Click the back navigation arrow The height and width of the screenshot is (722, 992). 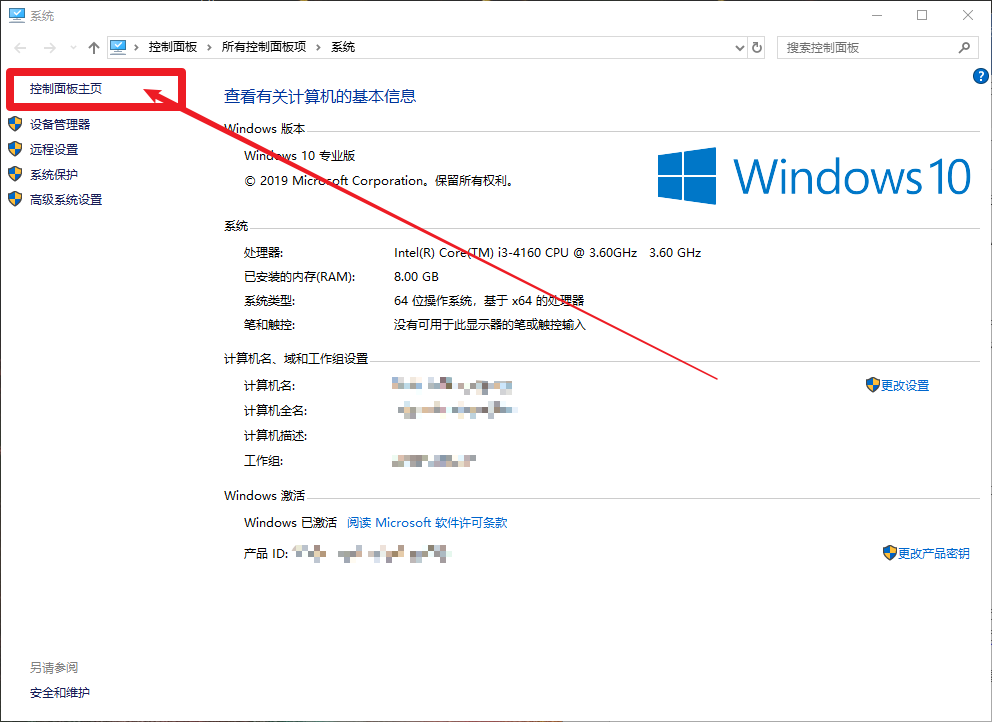pos(20,48)
